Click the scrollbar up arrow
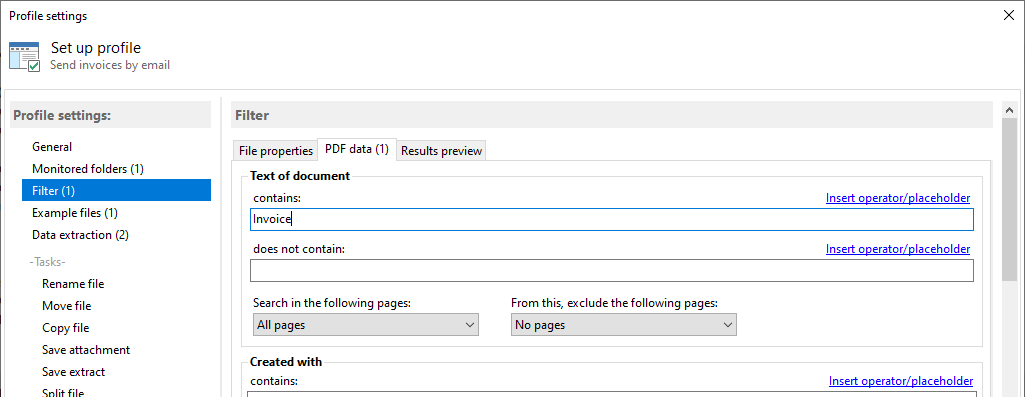The height and width of the screenshot is (397, 1025). [x=1009, y=111]
